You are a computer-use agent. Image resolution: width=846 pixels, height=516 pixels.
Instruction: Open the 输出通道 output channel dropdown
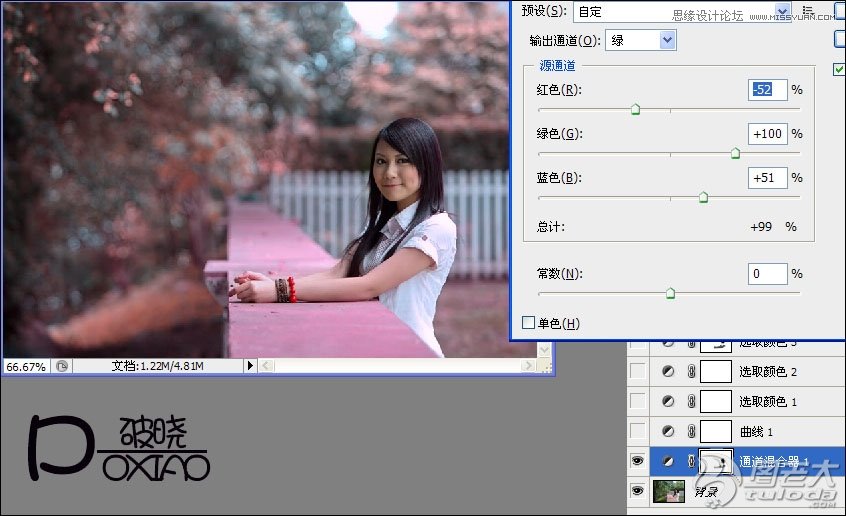point(667,40)
